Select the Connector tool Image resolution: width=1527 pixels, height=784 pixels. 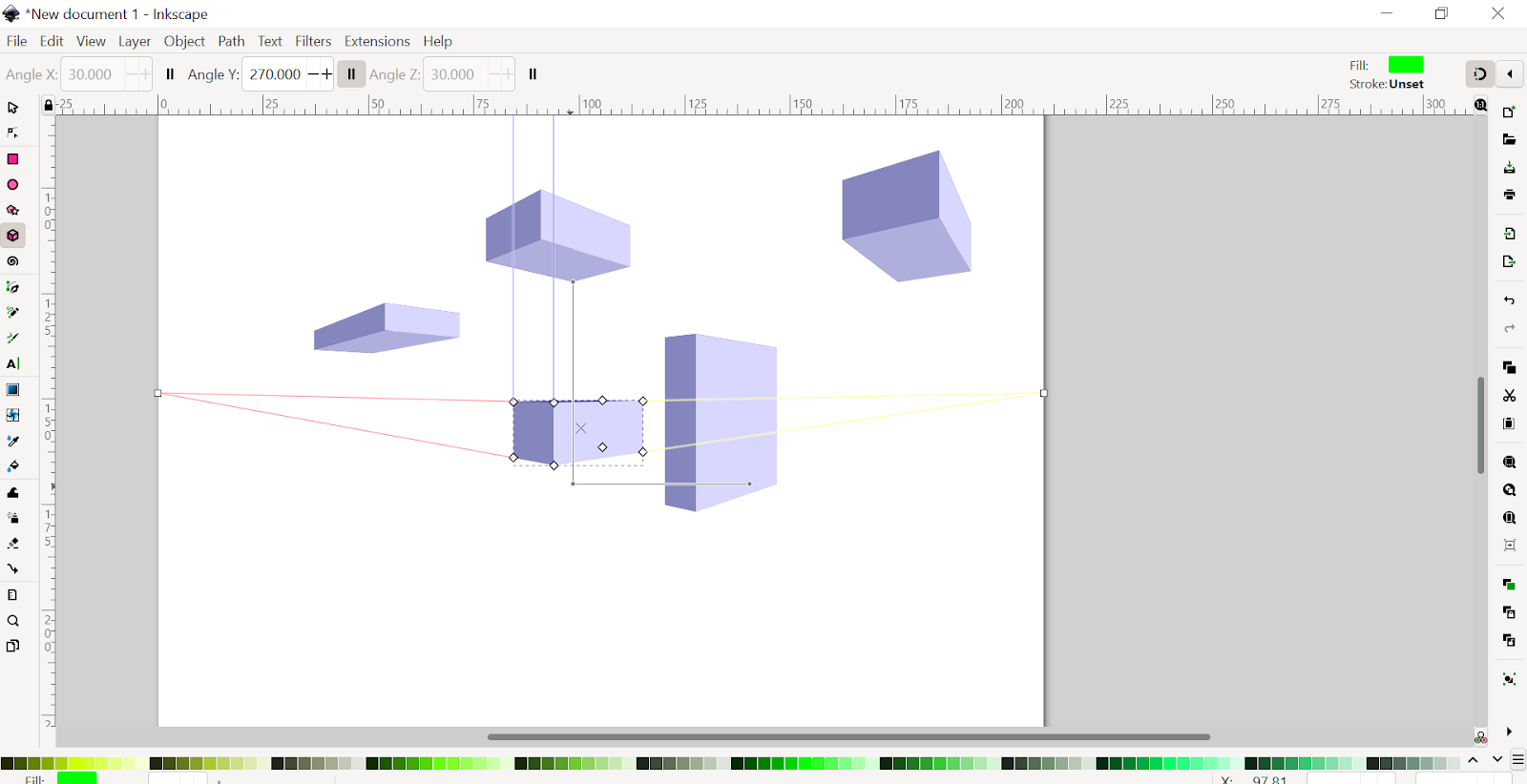tap(13, 569)
